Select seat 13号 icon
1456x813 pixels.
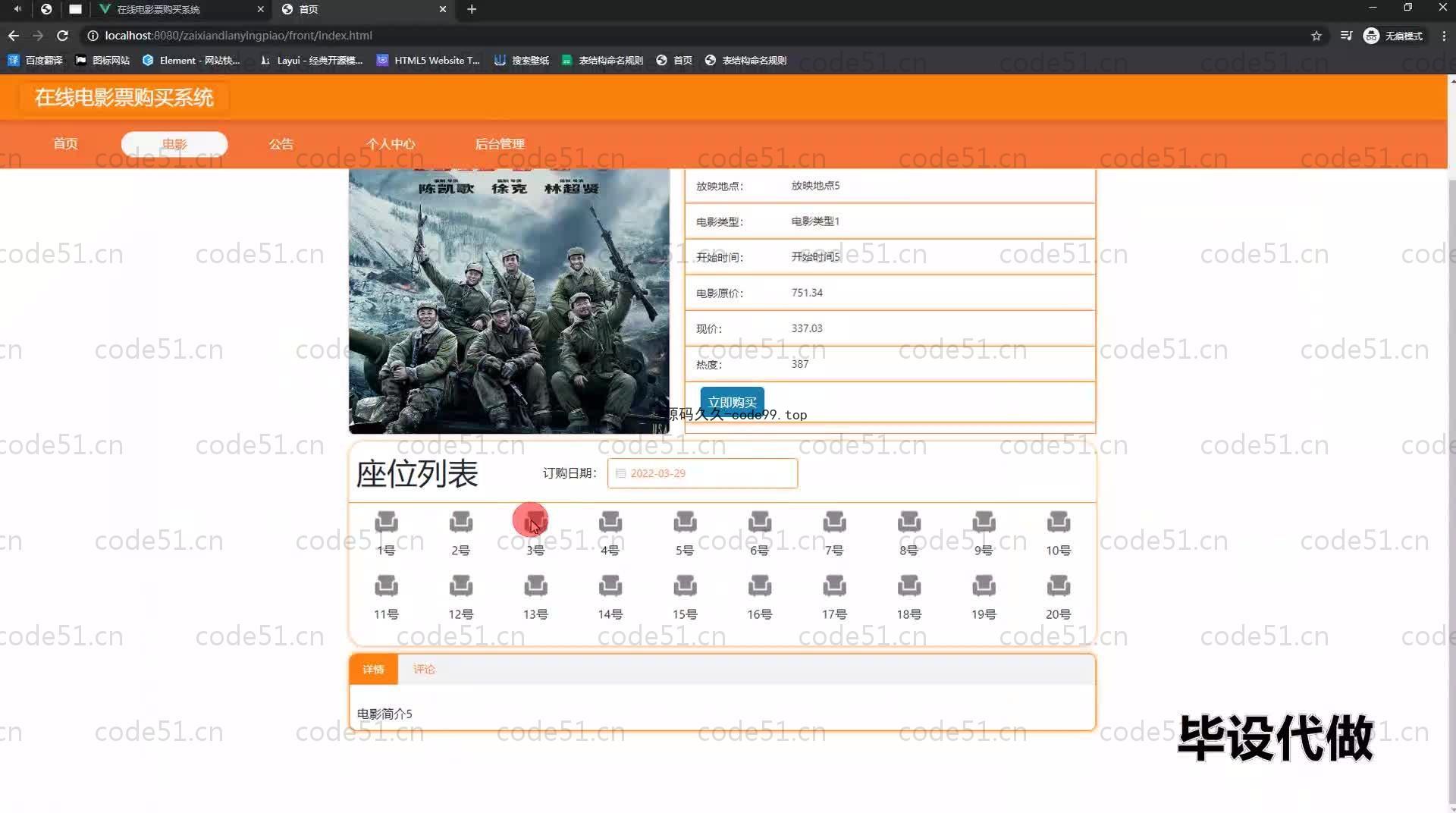535,585
